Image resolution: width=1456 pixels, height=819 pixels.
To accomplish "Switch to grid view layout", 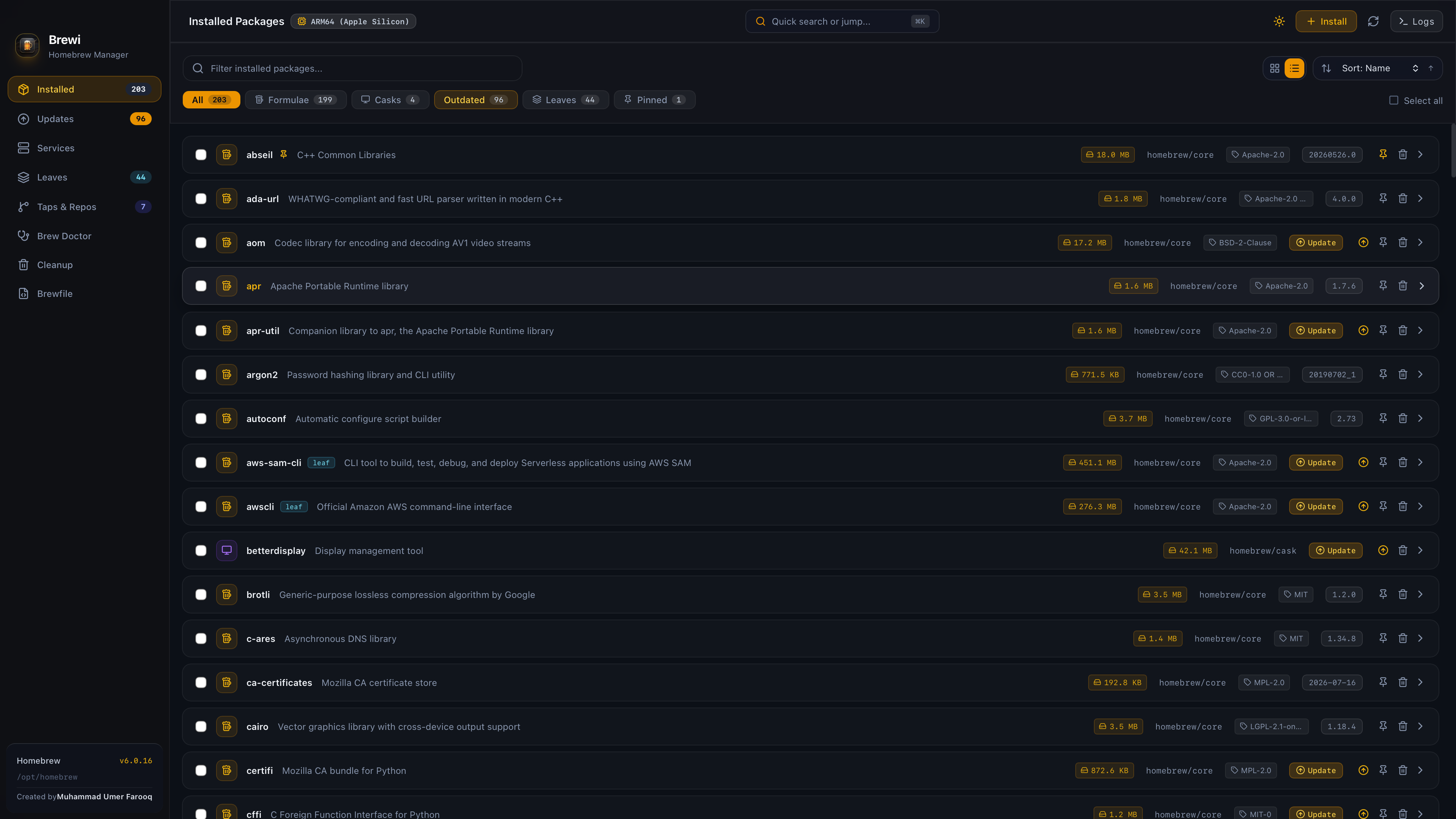I will [1274, 68].
